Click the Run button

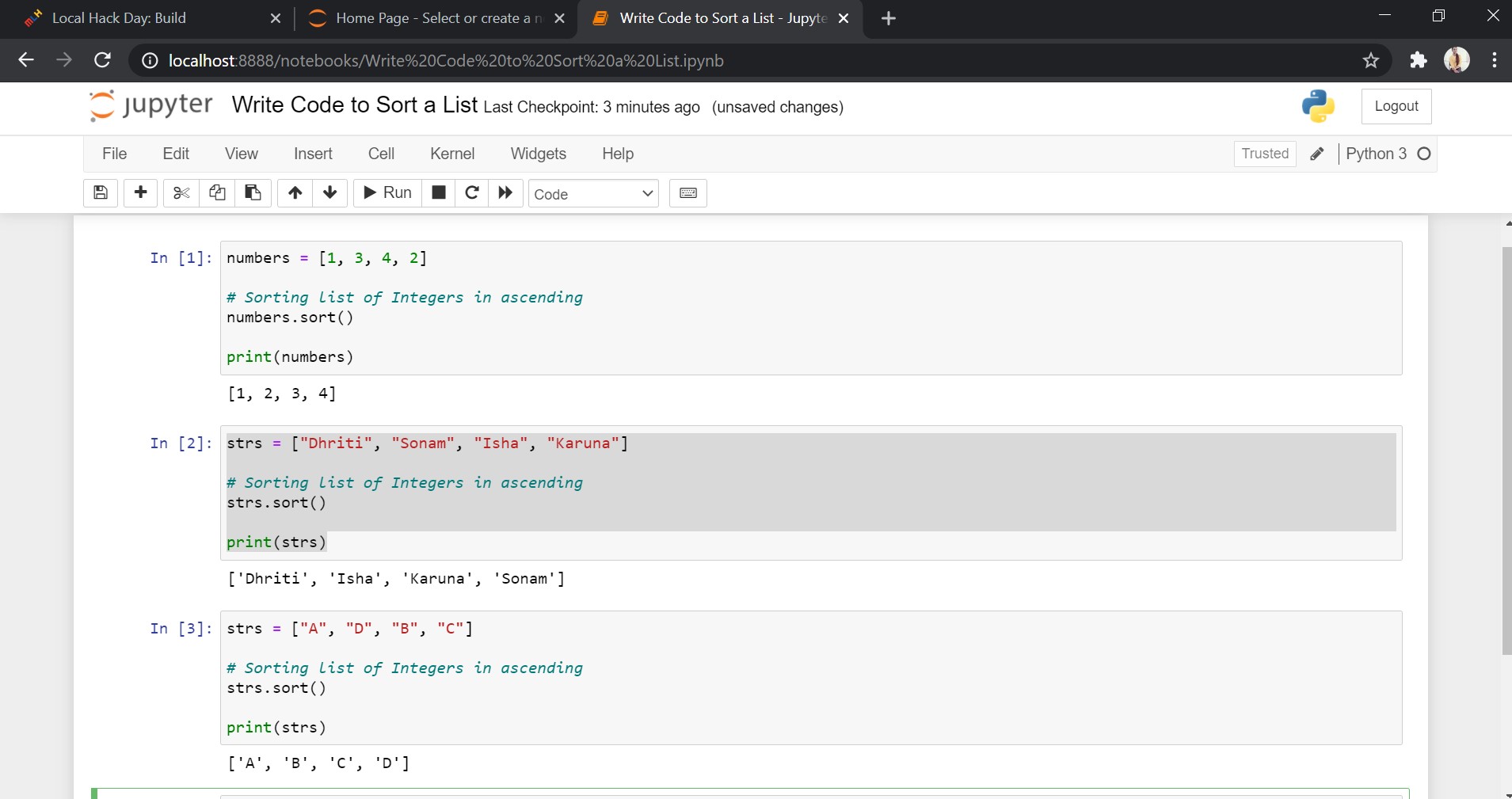(x=387, y=193)
